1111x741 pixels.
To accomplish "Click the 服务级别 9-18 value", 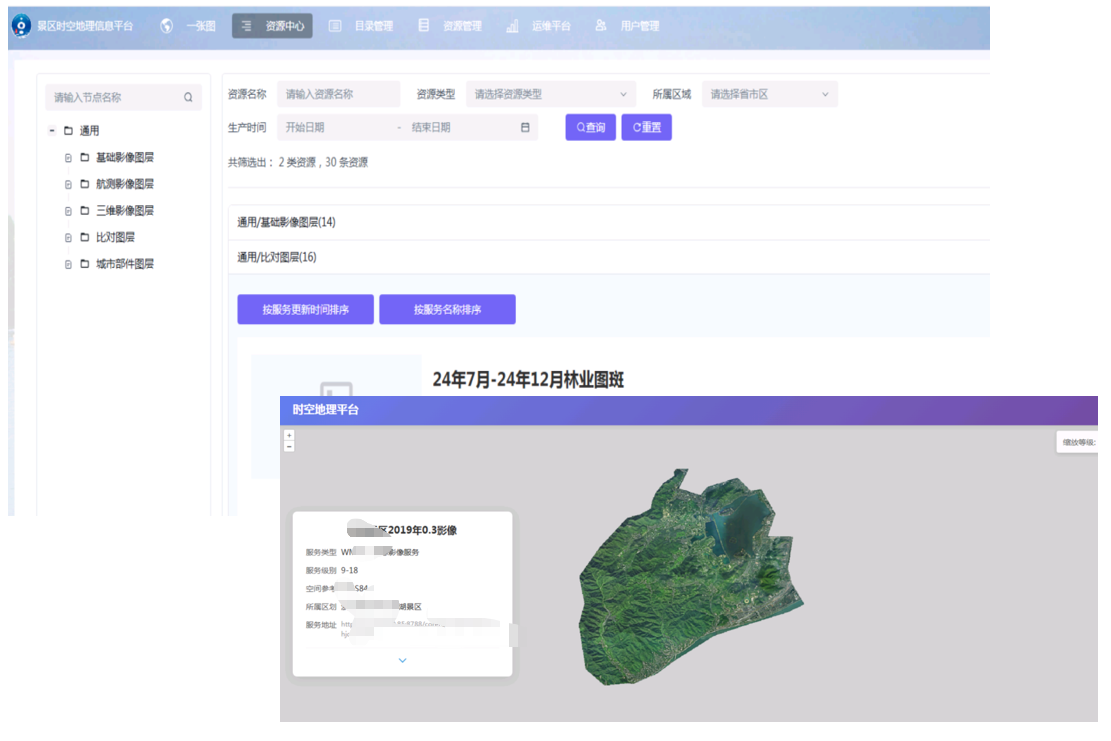I will coord(349,570).
